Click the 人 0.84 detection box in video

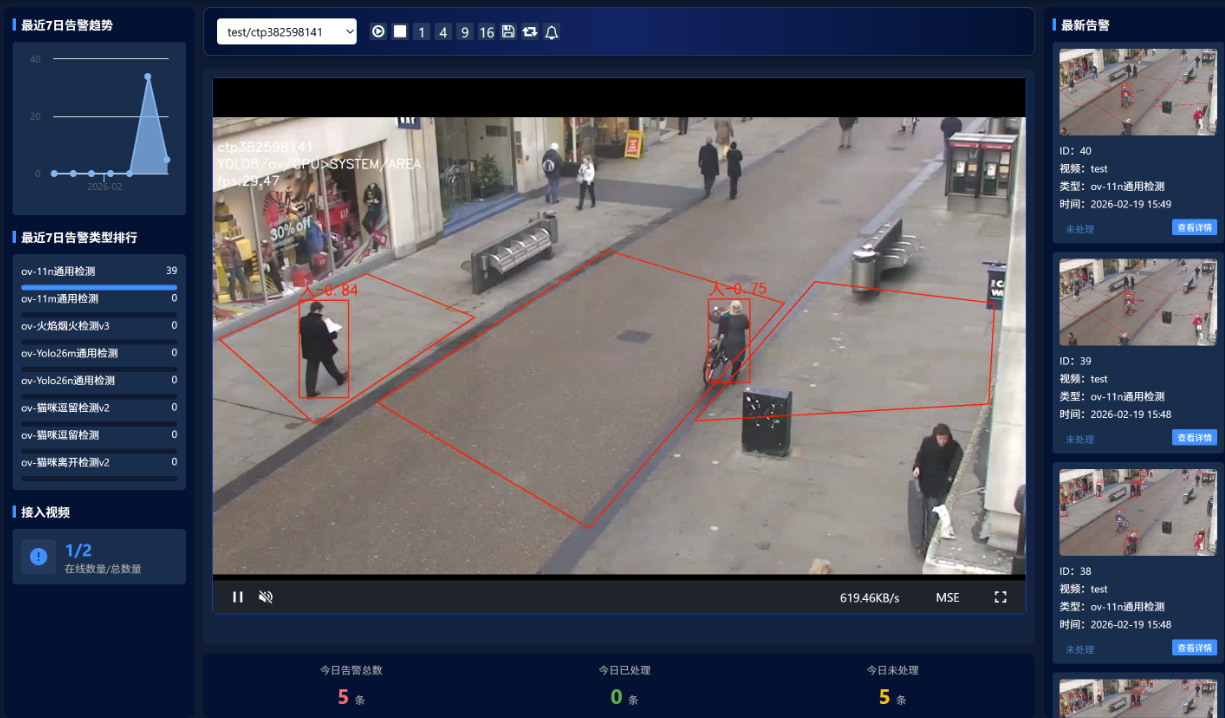coord(324,349)
